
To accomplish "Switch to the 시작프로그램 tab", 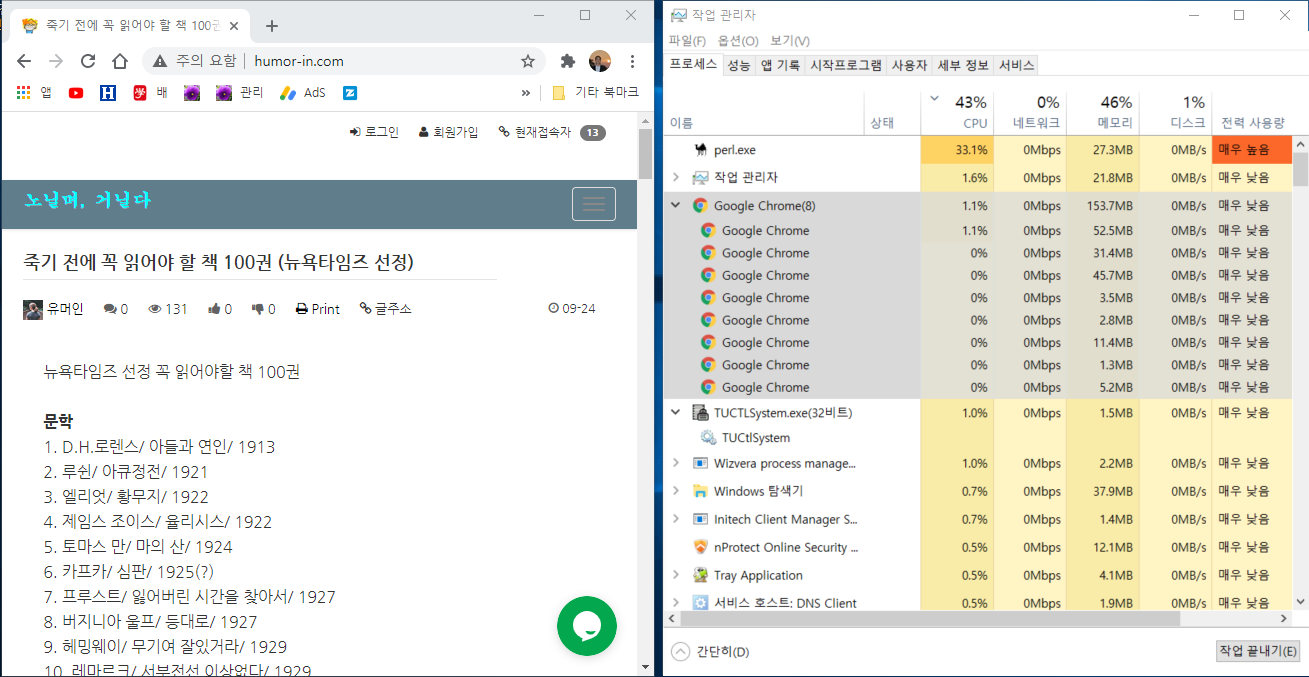I will [846, 65].
